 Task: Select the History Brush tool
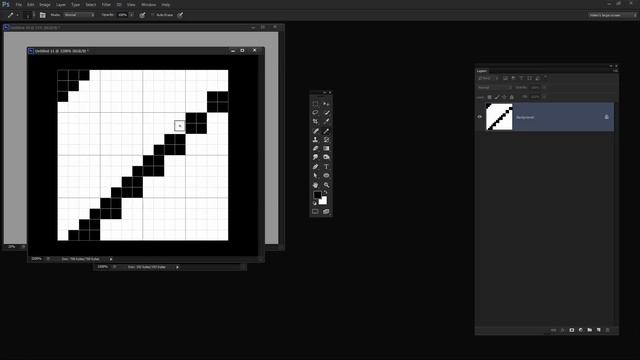(326, 140)
